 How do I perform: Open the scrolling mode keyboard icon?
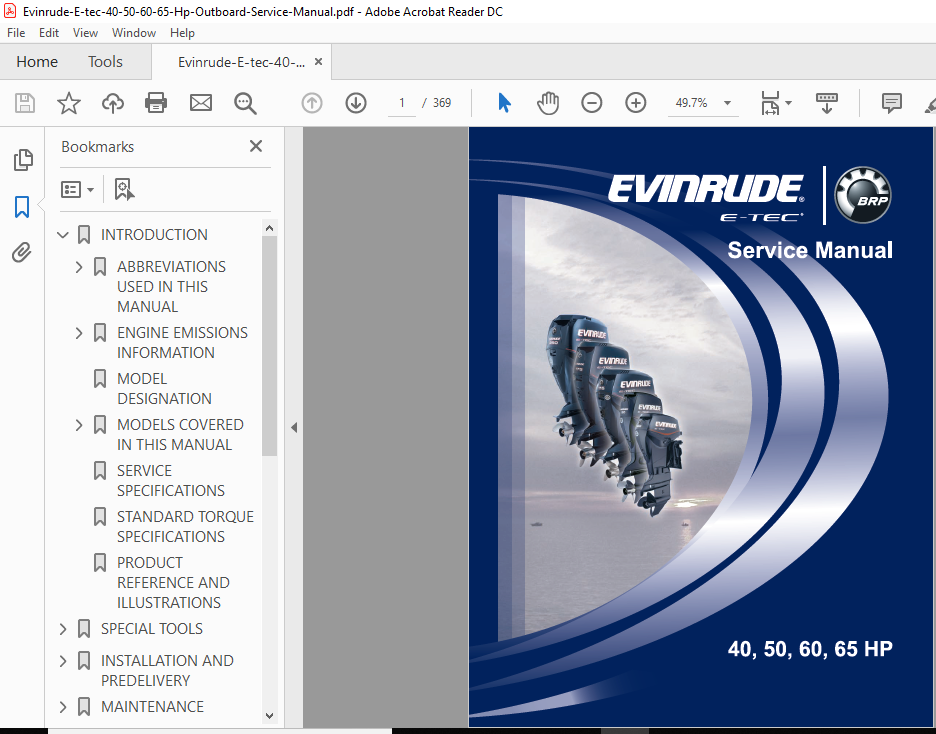[827, 103]
